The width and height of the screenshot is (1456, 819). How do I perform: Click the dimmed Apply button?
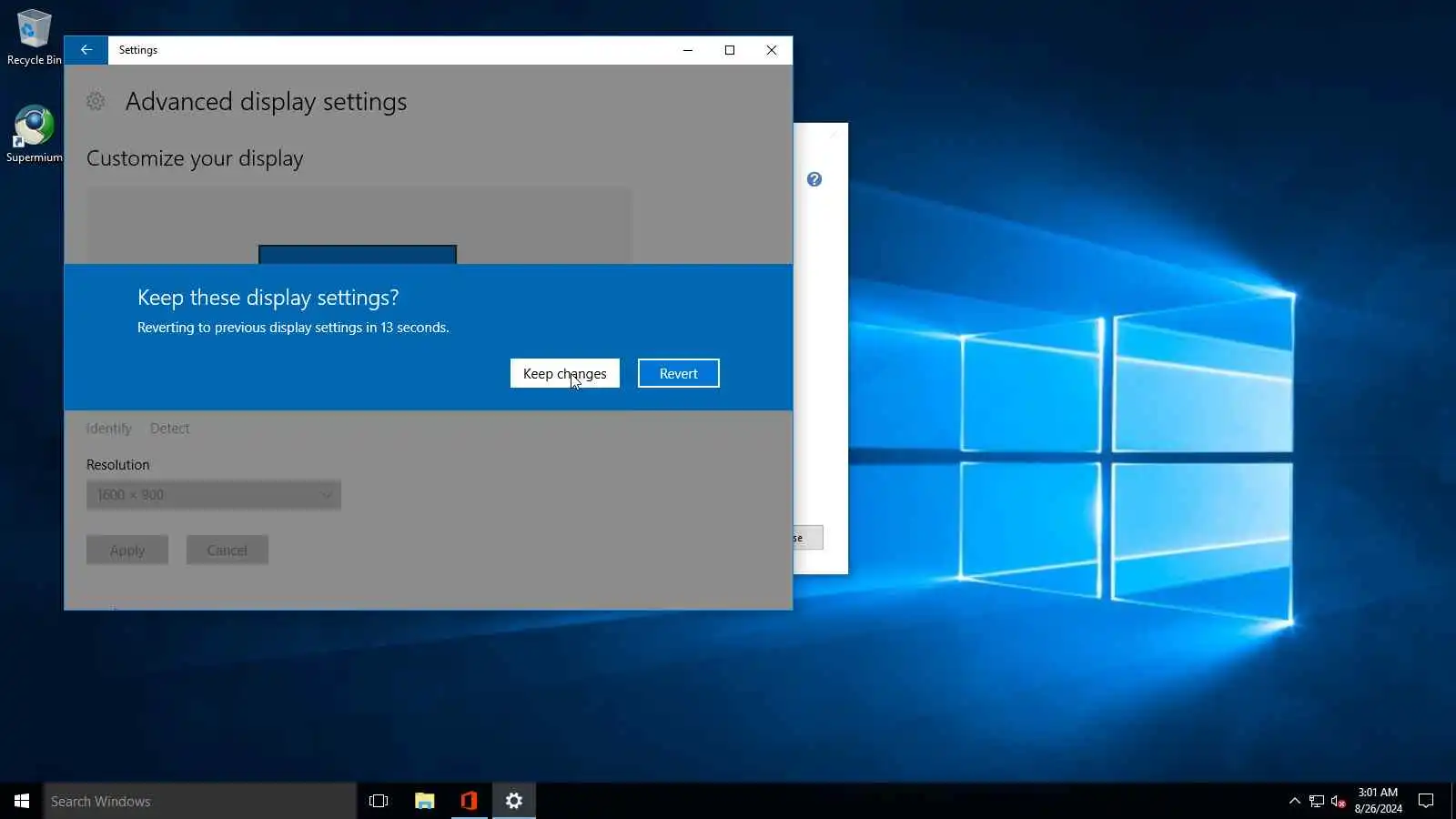click(127, 550)
